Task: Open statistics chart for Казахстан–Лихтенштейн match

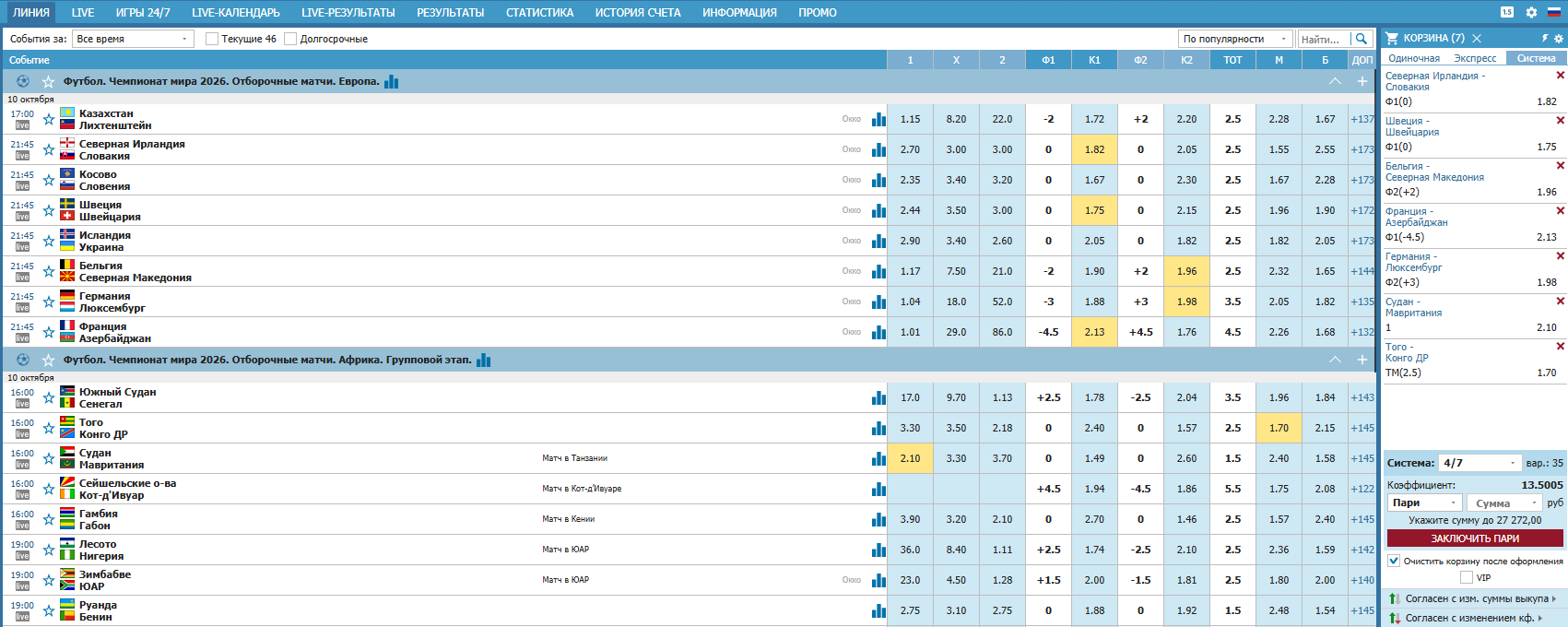Action: click(x=878, y=120)
